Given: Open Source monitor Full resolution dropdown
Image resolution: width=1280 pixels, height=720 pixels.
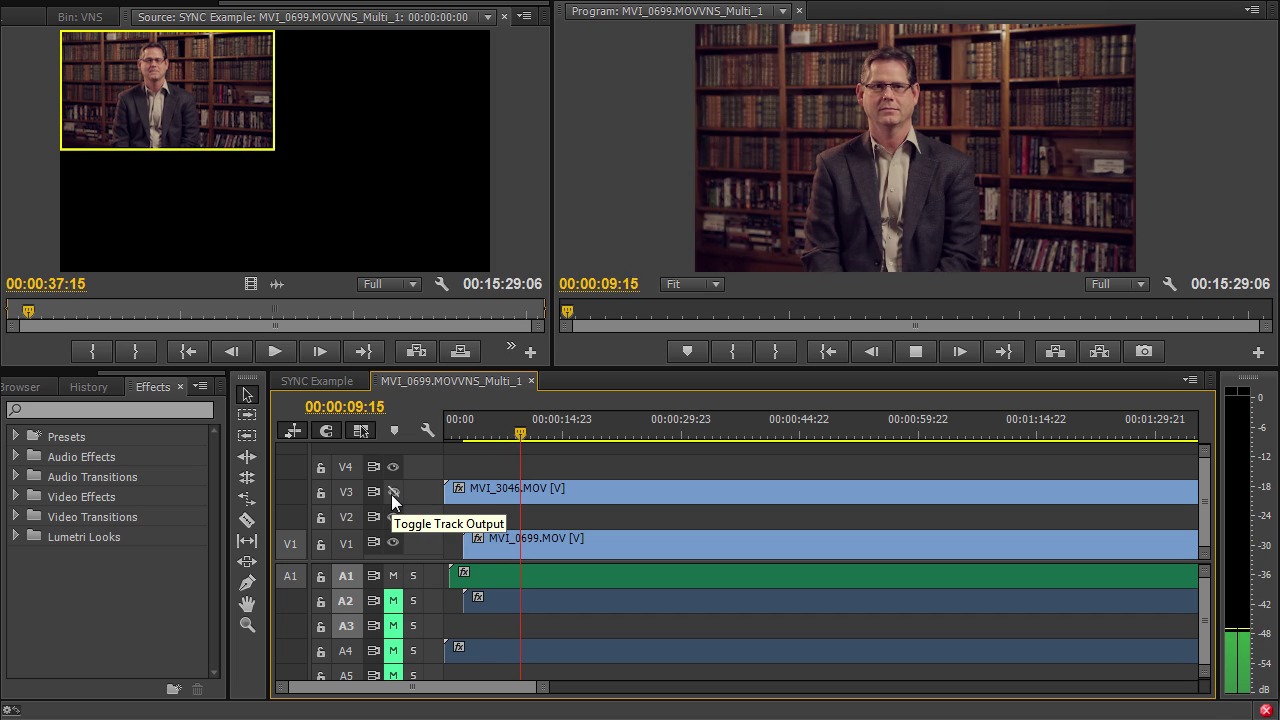Looking at the screenshot, I should [x=390, y=284].
